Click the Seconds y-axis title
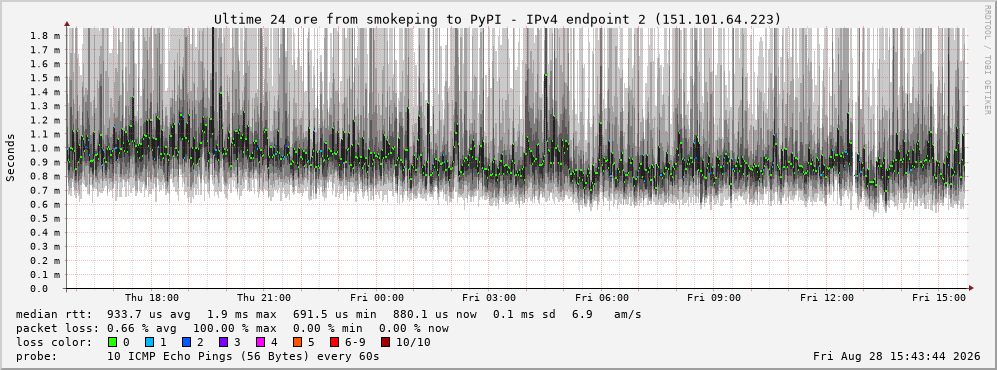Viewport: 997px width, 370px height. click(x=11, y=157)
